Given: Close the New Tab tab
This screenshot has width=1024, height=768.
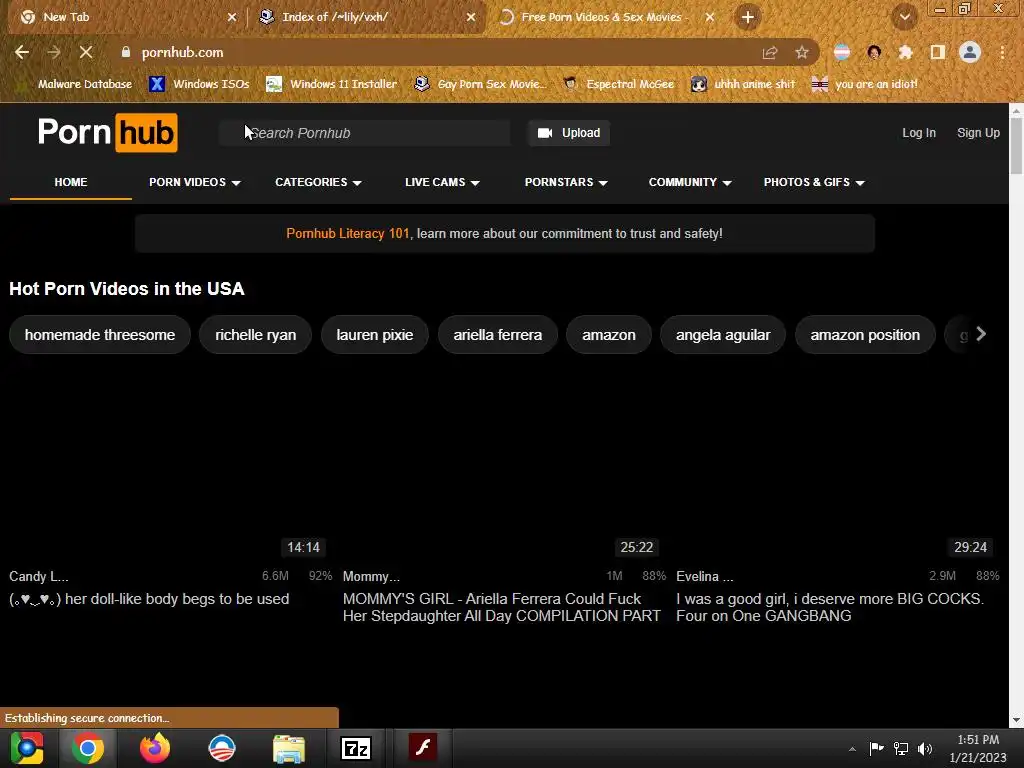Looking at the screenshot, I should click(x=232, y=17).
